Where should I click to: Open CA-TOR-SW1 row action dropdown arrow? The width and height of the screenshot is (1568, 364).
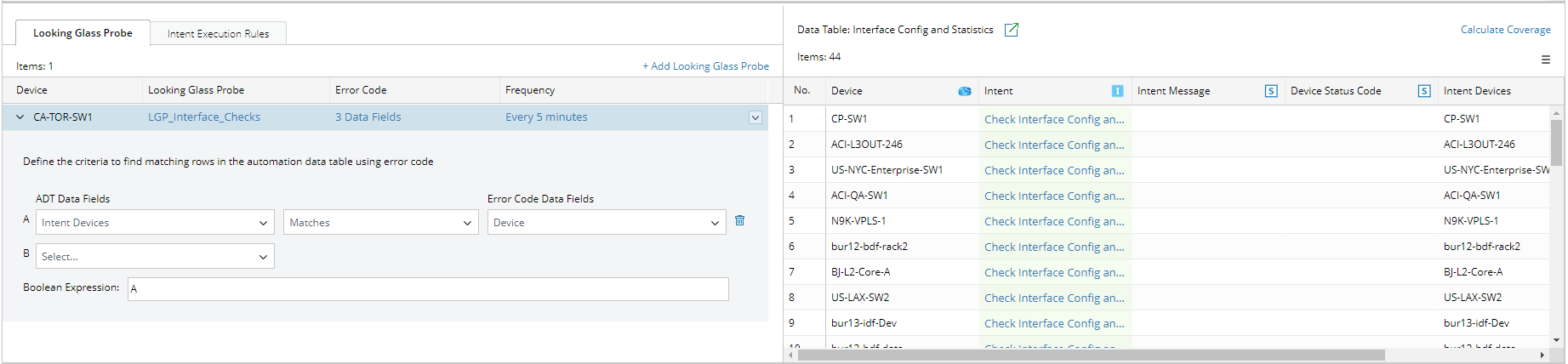(755, 117)
